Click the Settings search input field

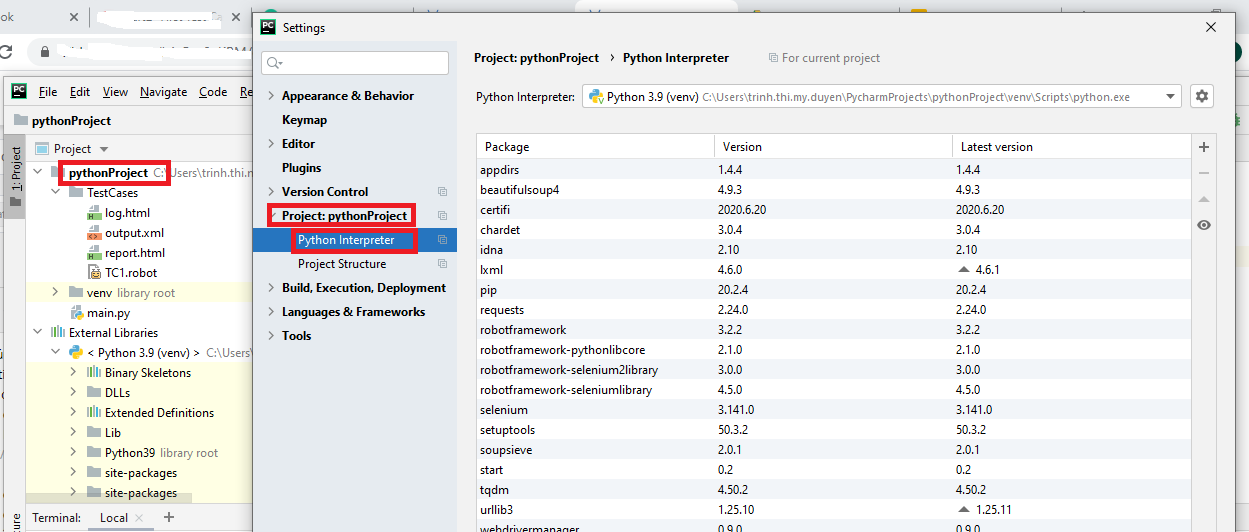pyautogui.click(x=355, y=63)
